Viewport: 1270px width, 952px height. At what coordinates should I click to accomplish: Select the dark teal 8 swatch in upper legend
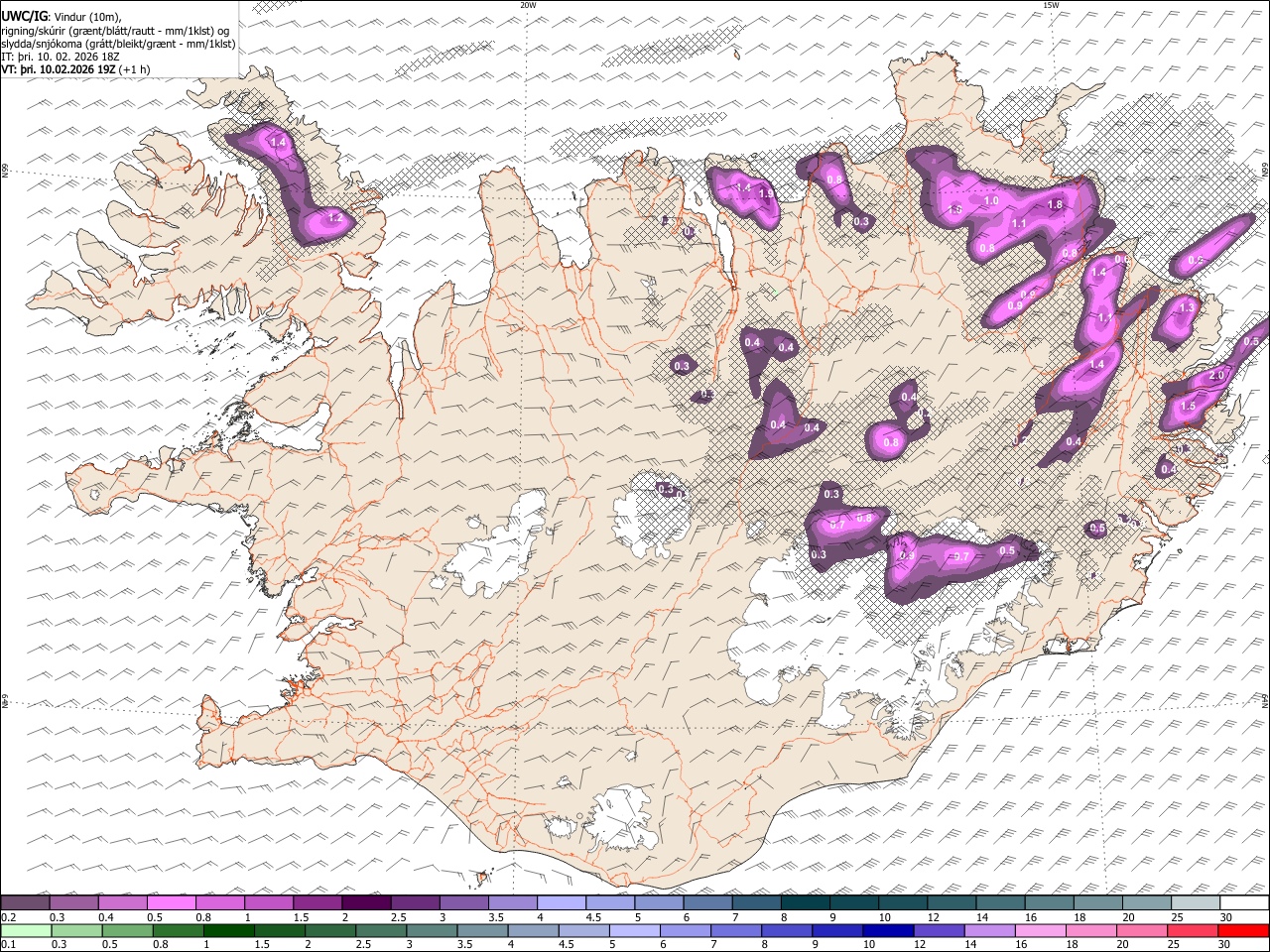(806, 903)
